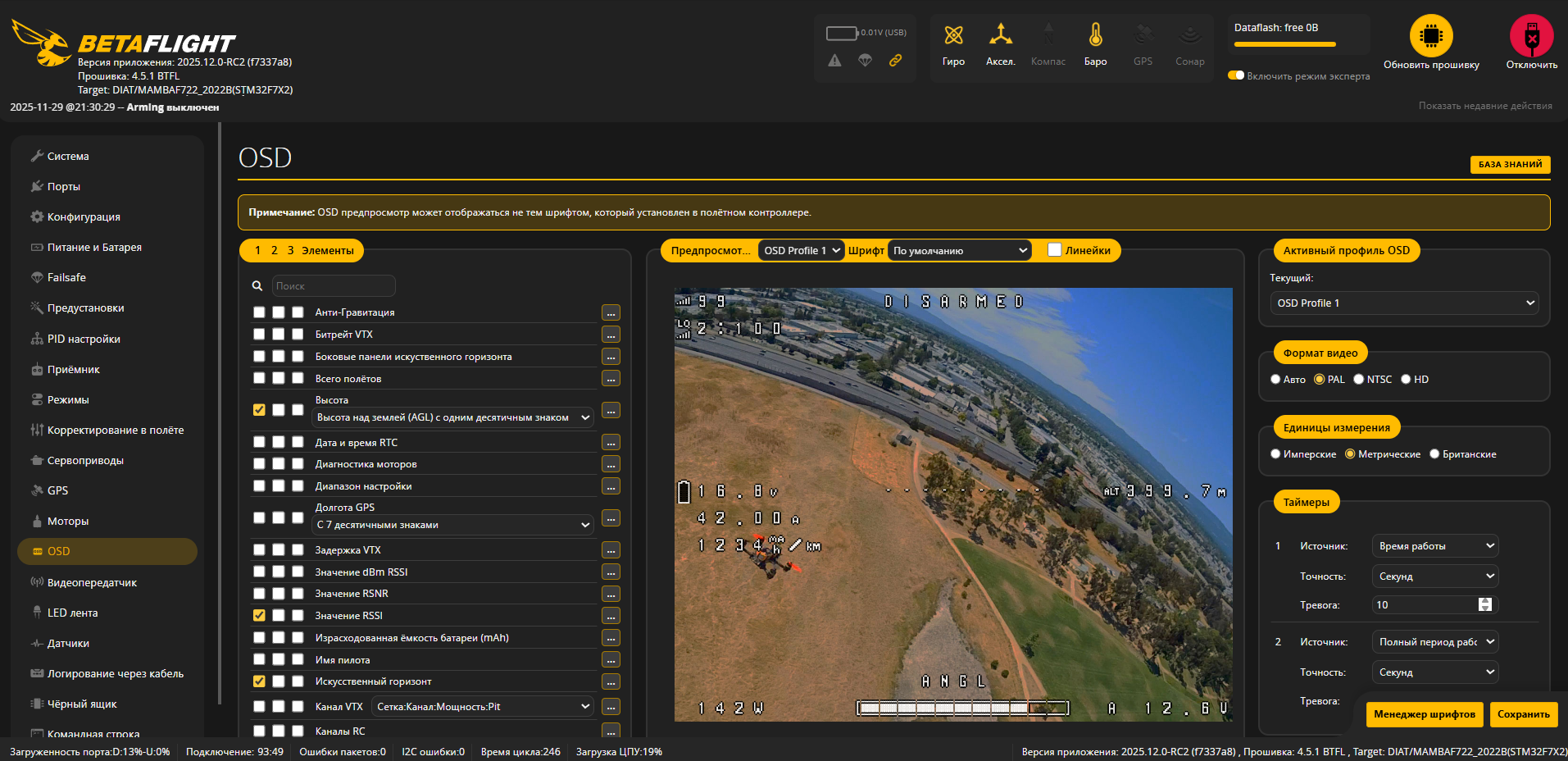
Task: Click the Сонар sensor icon
Action: [1189, 41]
